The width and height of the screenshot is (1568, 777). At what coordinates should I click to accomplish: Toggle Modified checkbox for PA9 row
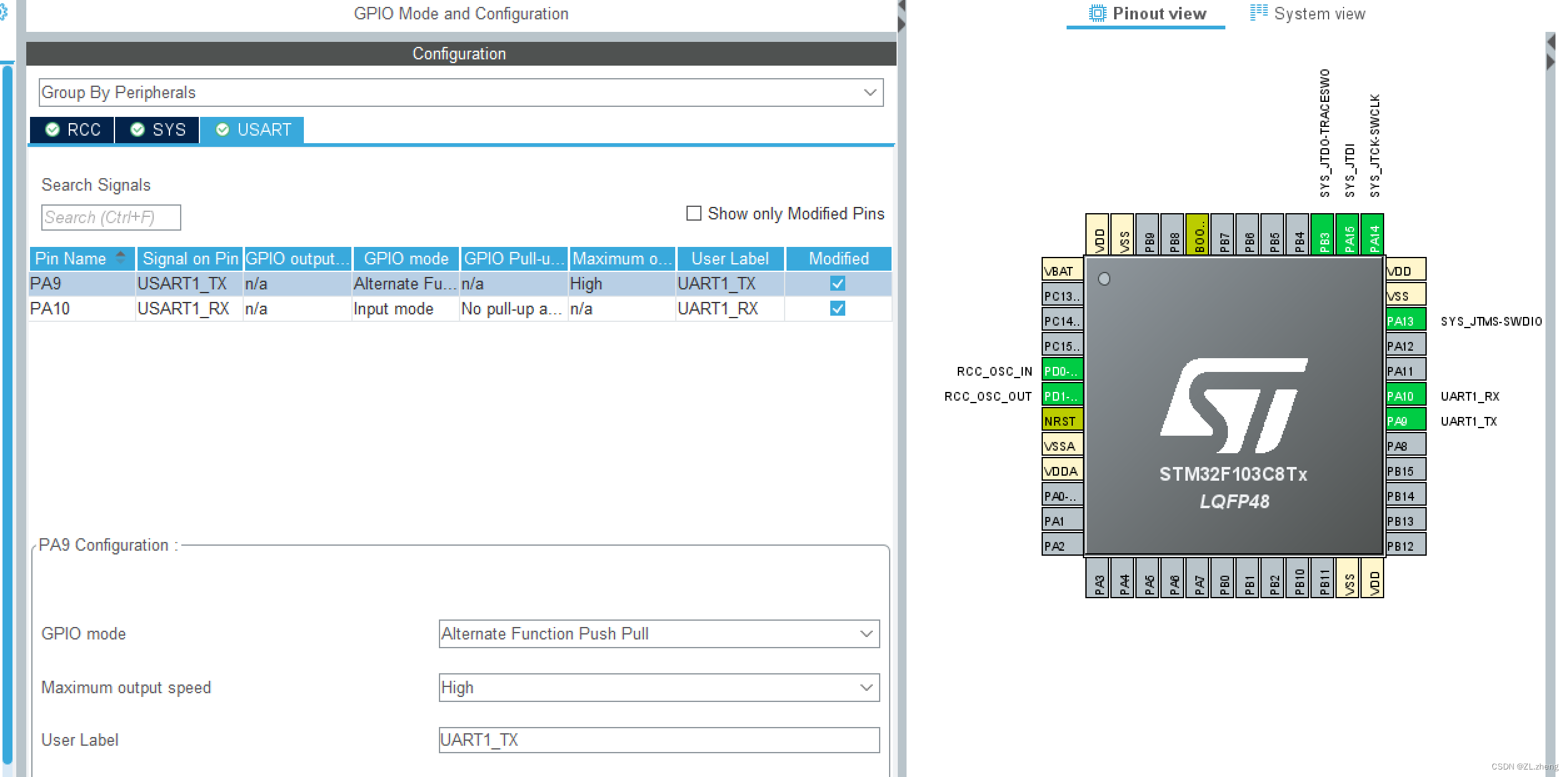click(838, 284)
